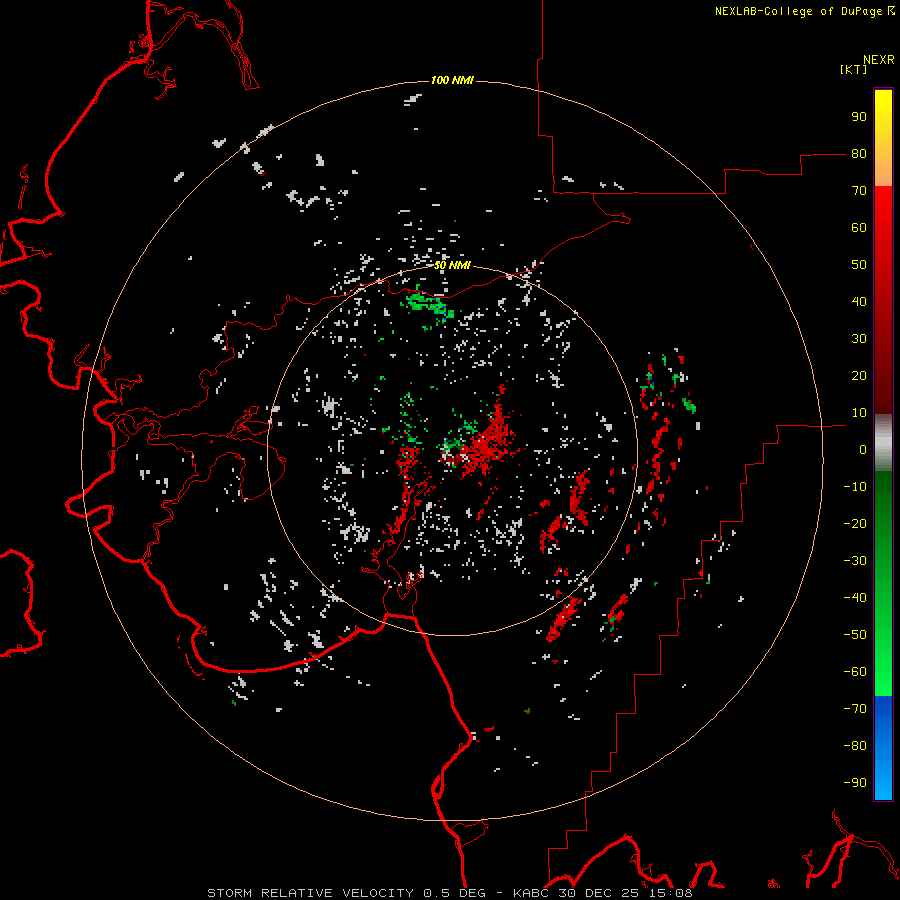Viewport: 900px width, 900px height.
Task: Click the gray zero-velocity segment of color bar
Action: point(883,443)
